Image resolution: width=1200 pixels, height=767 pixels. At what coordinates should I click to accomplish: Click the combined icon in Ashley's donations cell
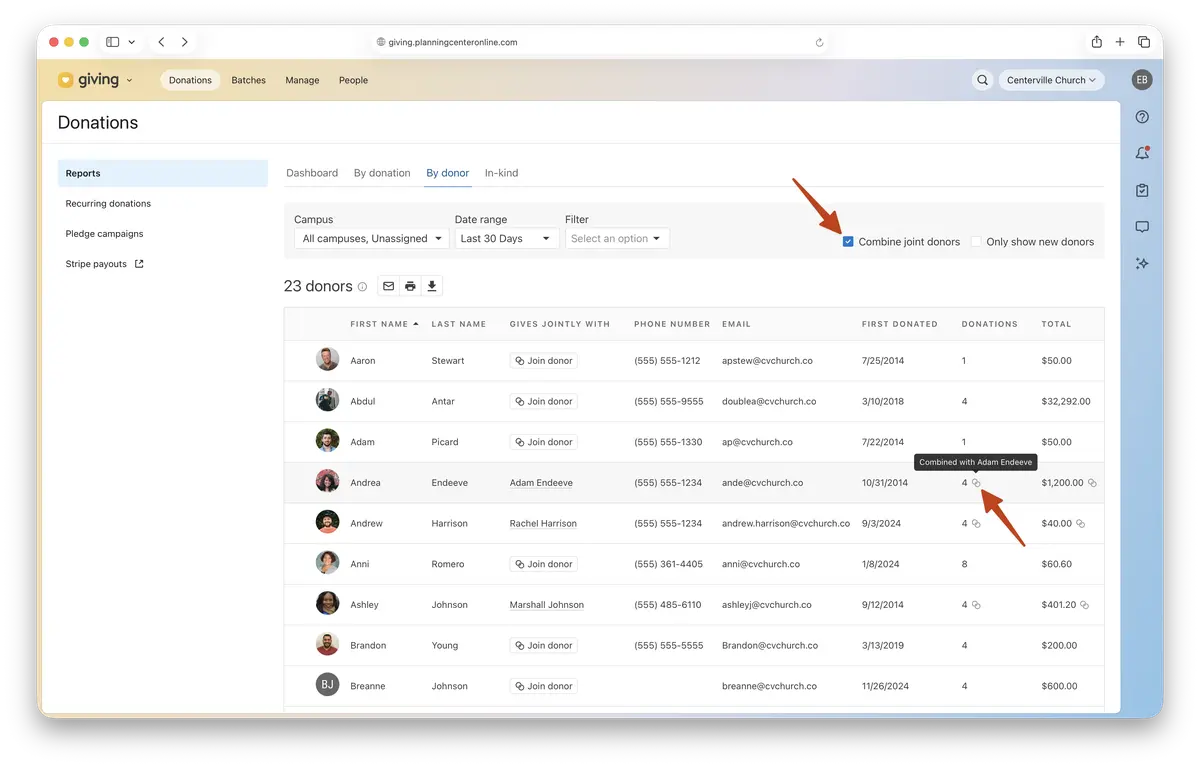click(x=976, y=605)
